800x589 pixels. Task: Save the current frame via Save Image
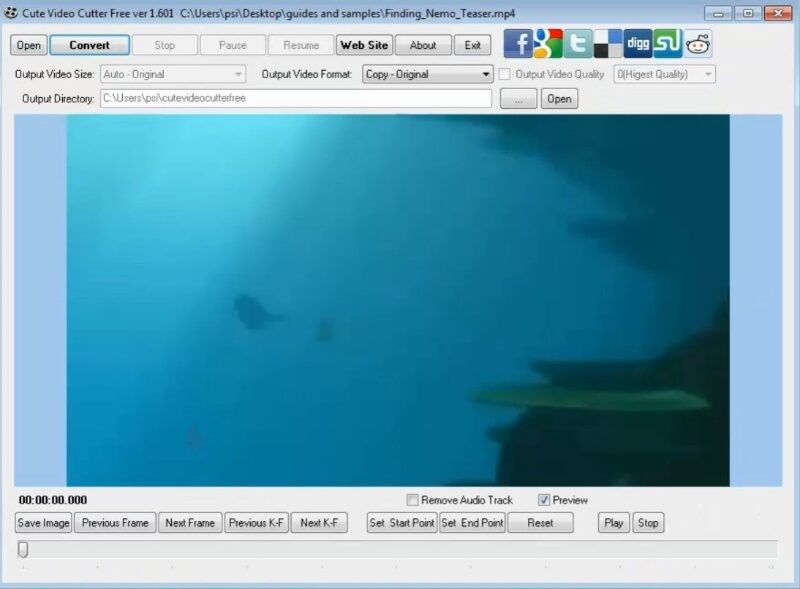[43, 523]
